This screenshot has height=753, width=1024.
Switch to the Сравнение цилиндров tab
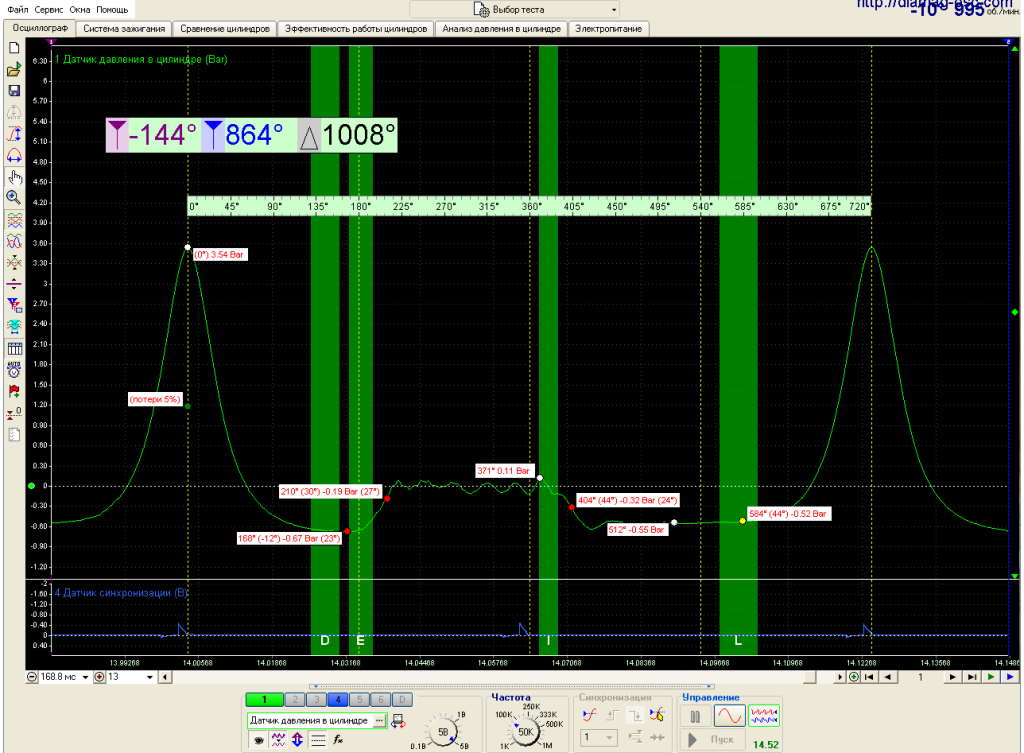tap(225, 29)
